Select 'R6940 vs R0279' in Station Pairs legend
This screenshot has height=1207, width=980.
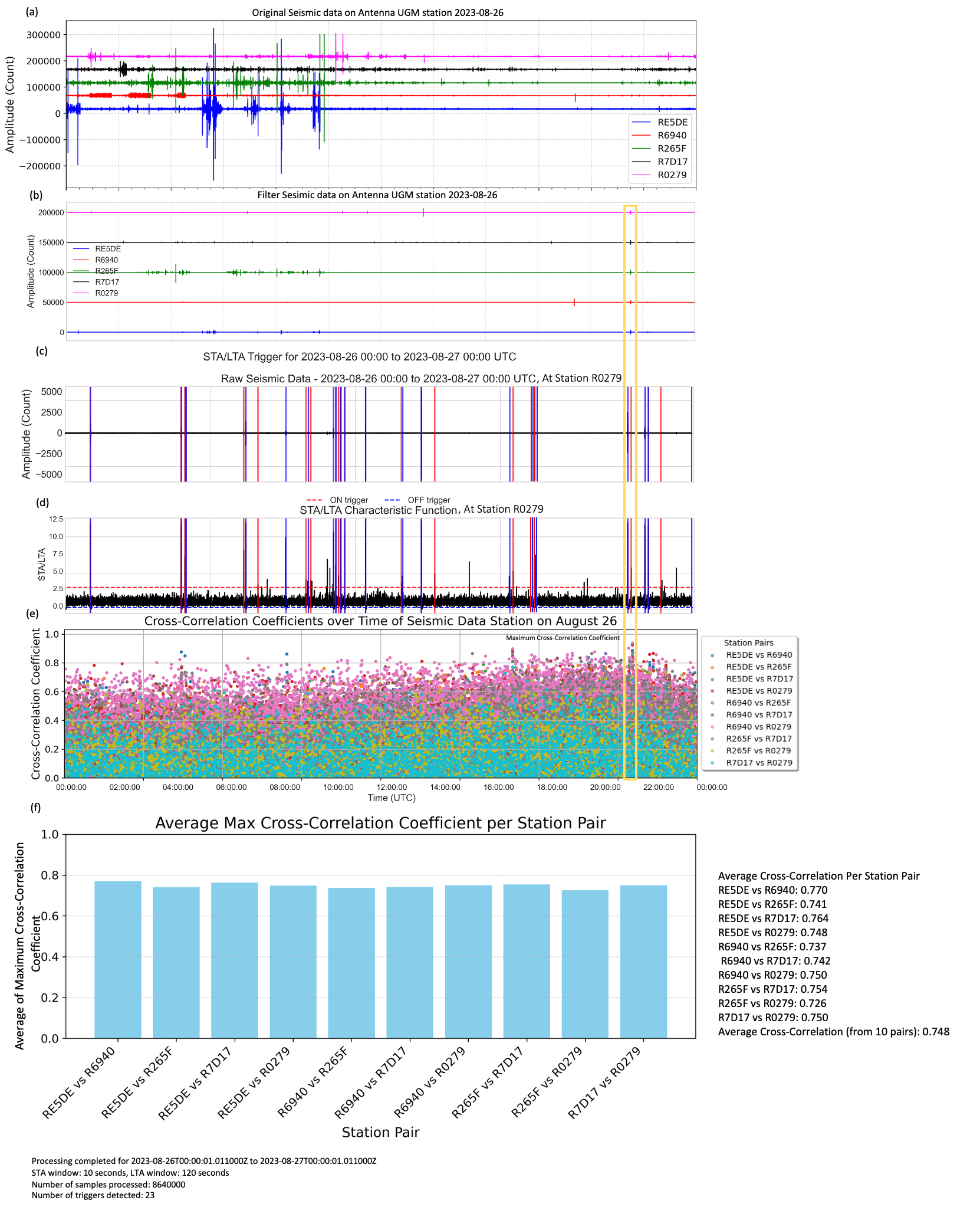pos(758,727)
